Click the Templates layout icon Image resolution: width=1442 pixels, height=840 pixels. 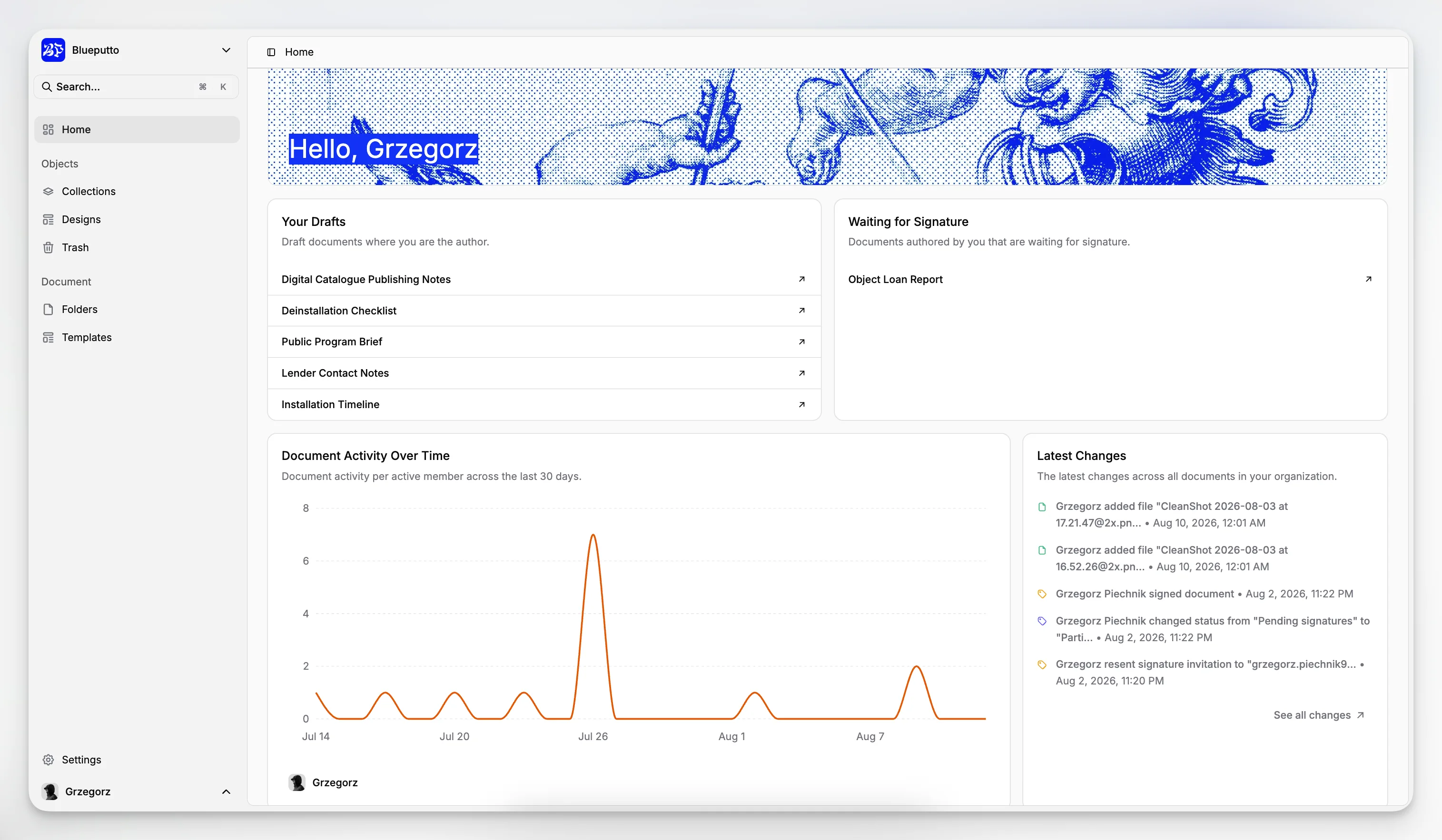click(48, 337)
